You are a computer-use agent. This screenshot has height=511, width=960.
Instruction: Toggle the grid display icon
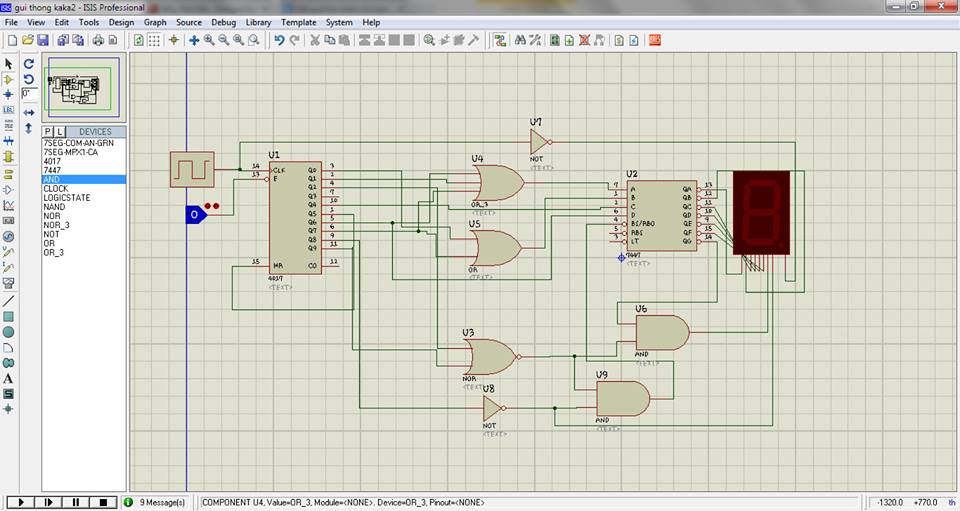click(x=154, y=40)
